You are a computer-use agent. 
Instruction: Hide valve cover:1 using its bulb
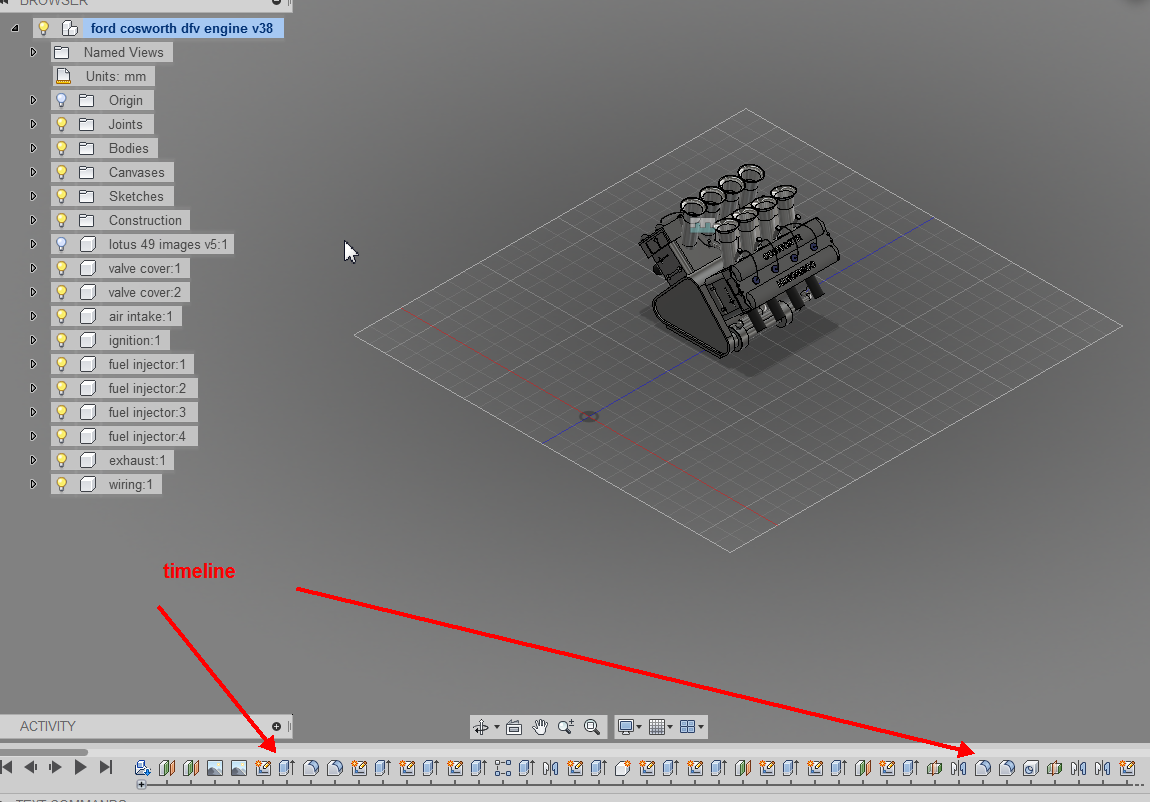[62, 269]
